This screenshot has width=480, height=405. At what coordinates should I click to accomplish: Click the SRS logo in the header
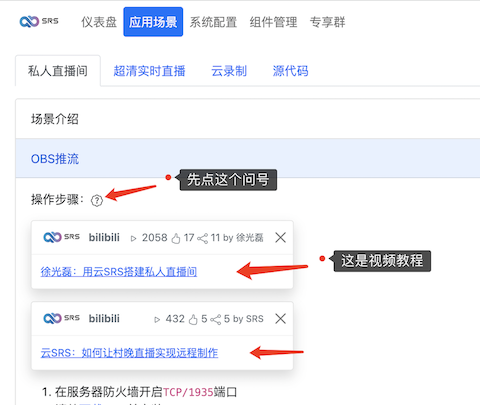point(39,22)
